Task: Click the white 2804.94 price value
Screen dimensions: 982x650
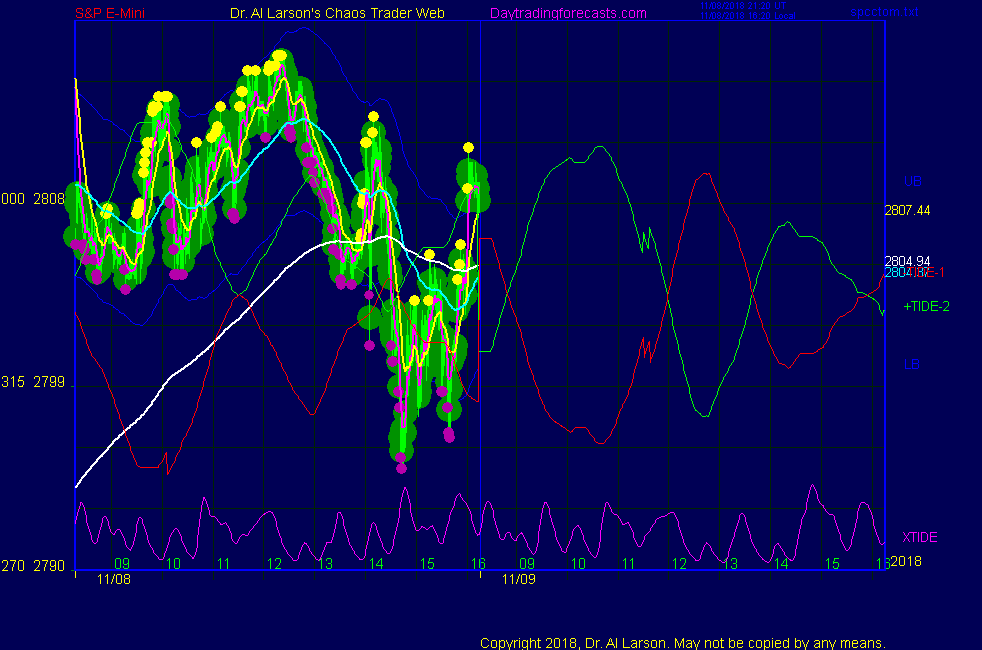Action: click(x=907, y=261)
